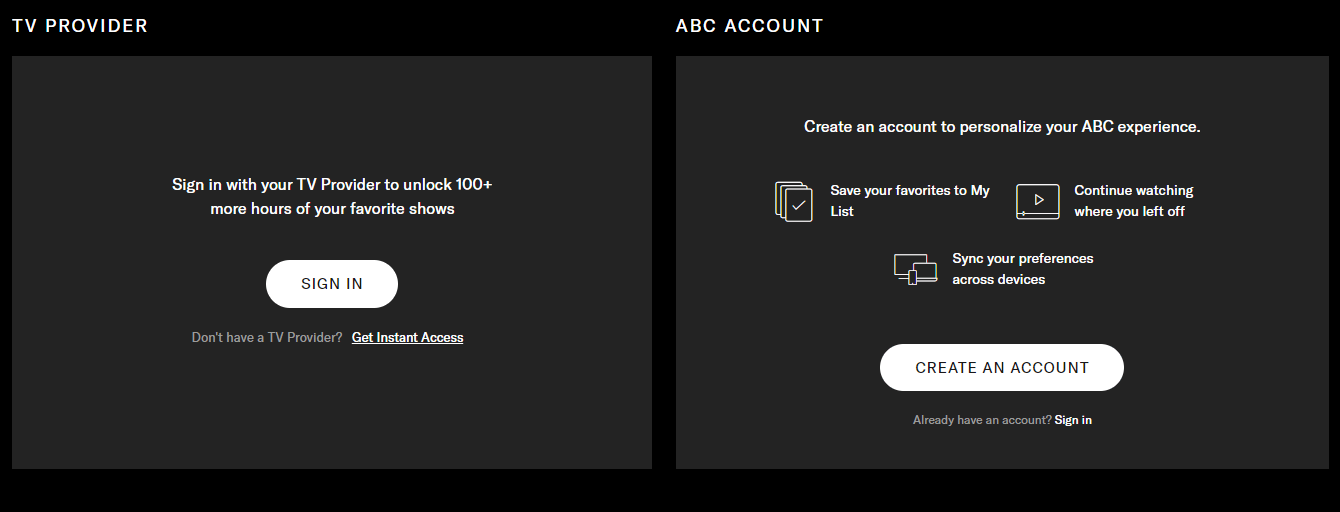Click the 'Sync your preferences across devices' text
The width and height of the screenshot is (1340, 512).
1023,269
